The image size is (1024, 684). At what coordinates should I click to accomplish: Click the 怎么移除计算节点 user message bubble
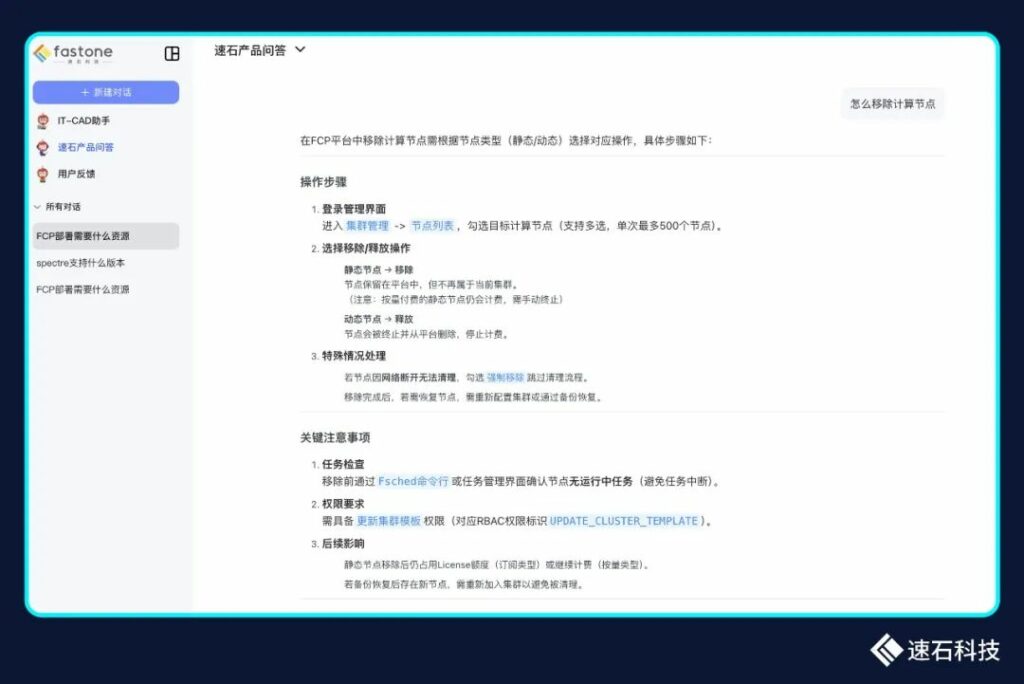(892, 103)
